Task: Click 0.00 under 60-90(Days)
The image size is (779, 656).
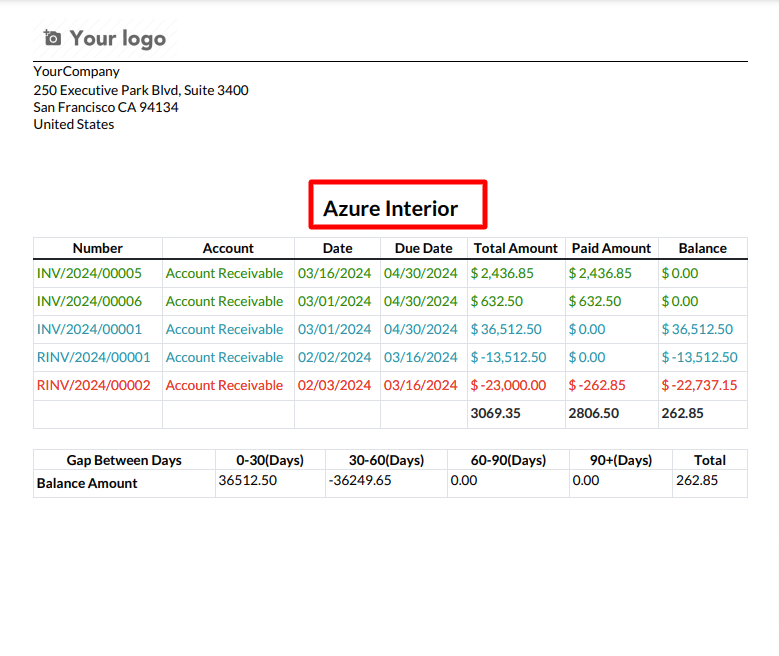Action: click(464, 481)
